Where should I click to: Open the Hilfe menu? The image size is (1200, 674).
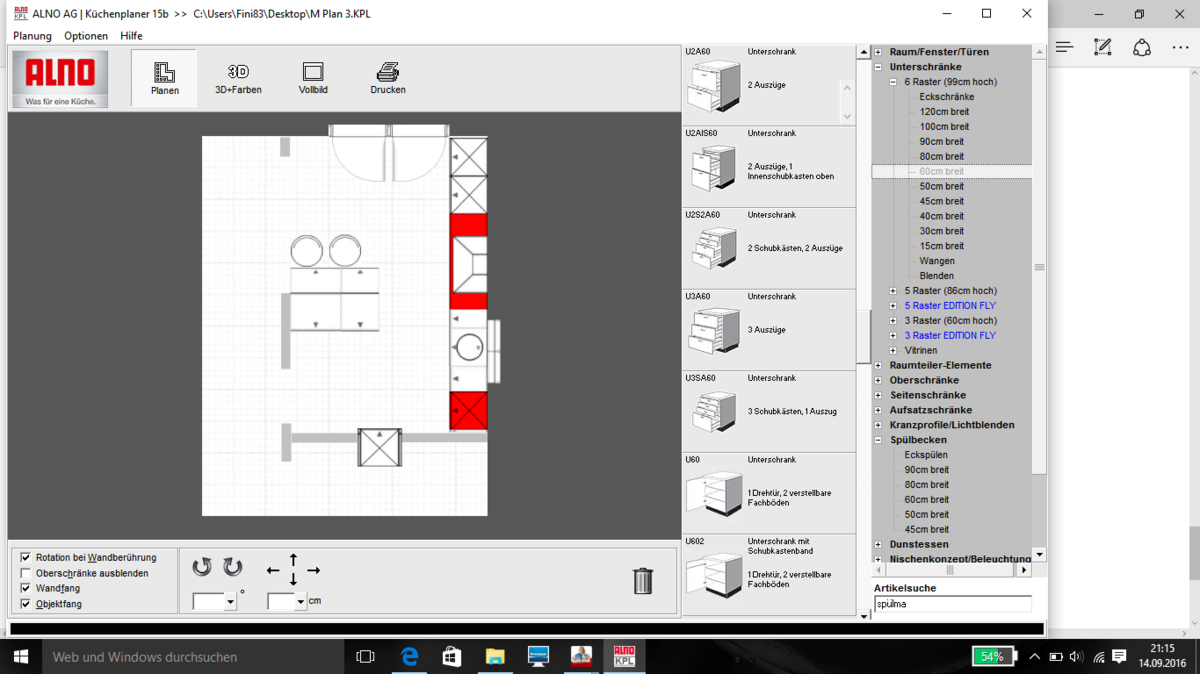coord(131,36)
